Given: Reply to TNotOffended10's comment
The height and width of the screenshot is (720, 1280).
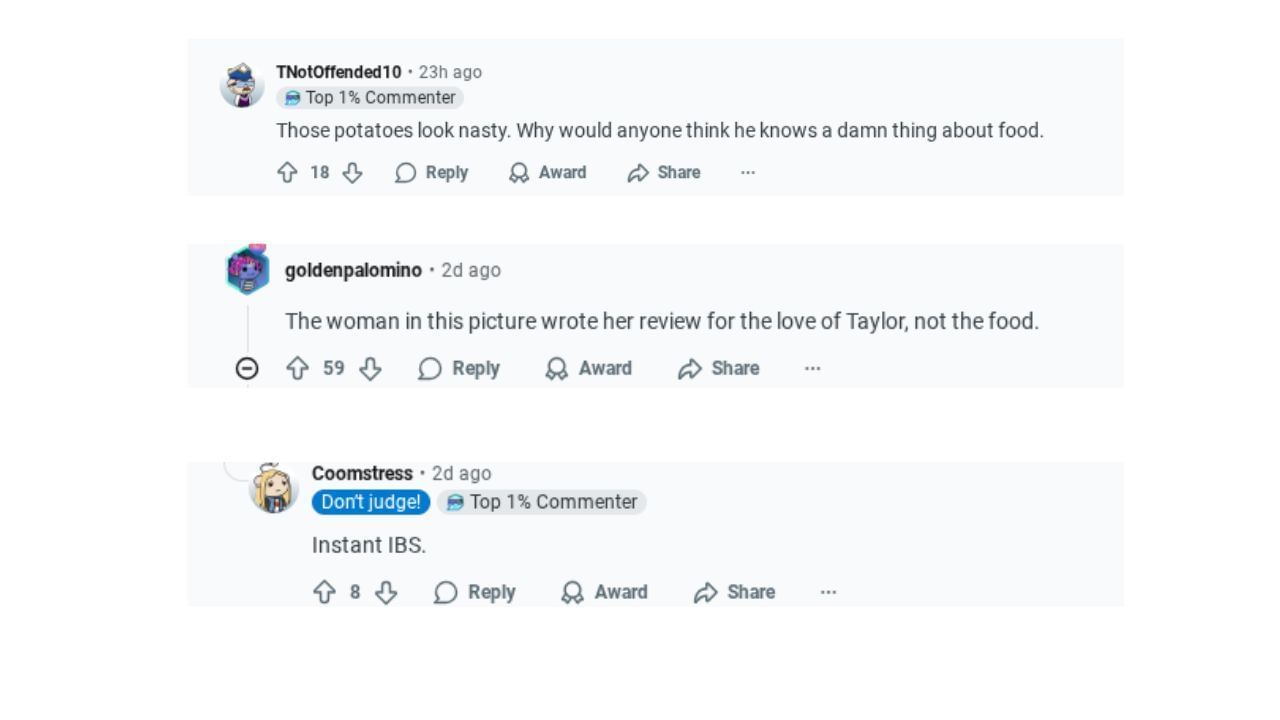Looking at the screenshot, I should coord(432,173).
